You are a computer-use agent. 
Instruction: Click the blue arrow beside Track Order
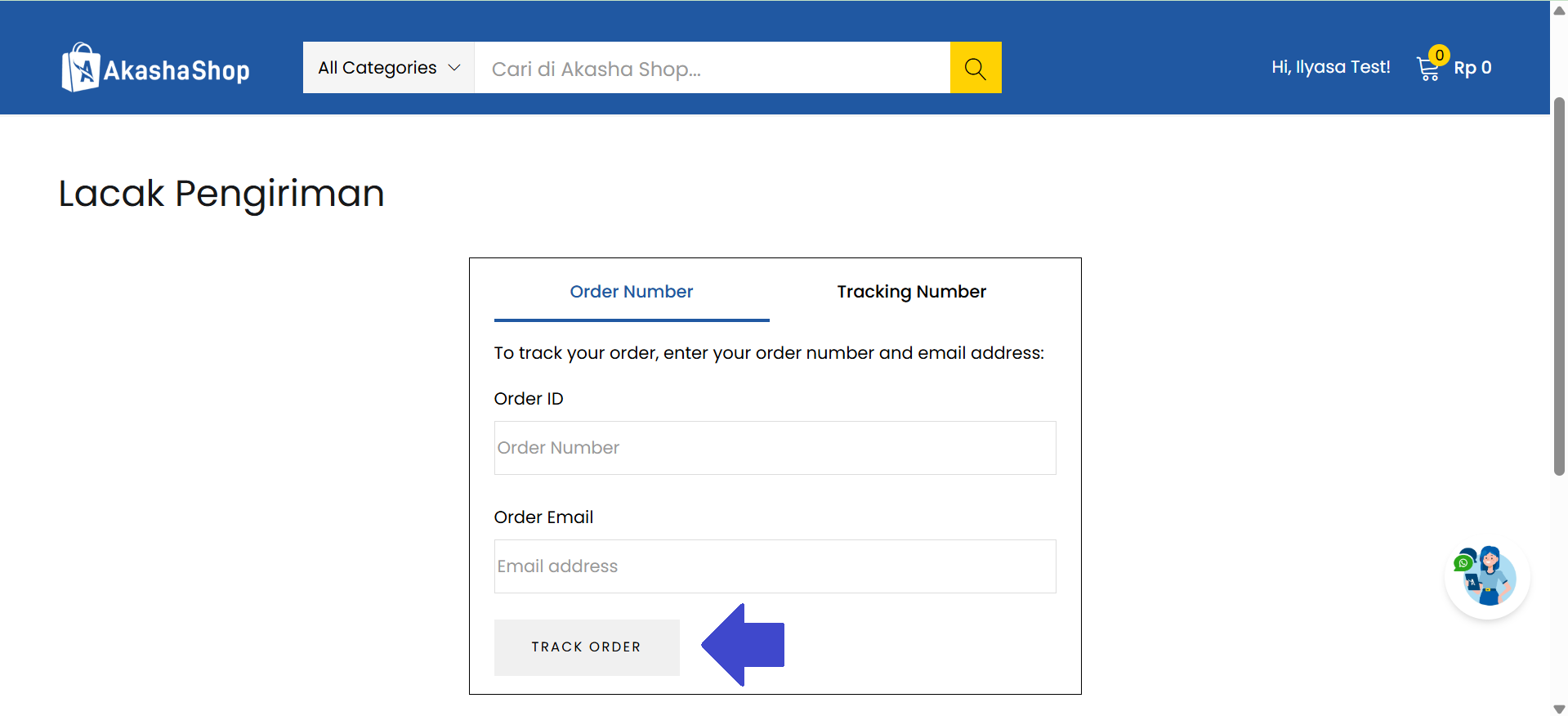point(744,645)
